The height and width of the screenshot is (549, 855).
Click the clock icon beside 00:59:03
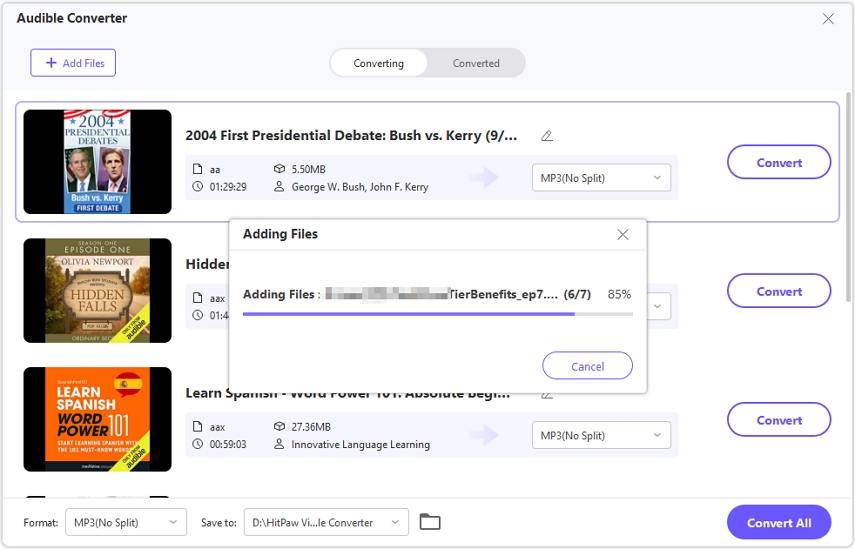click(197, 444)
